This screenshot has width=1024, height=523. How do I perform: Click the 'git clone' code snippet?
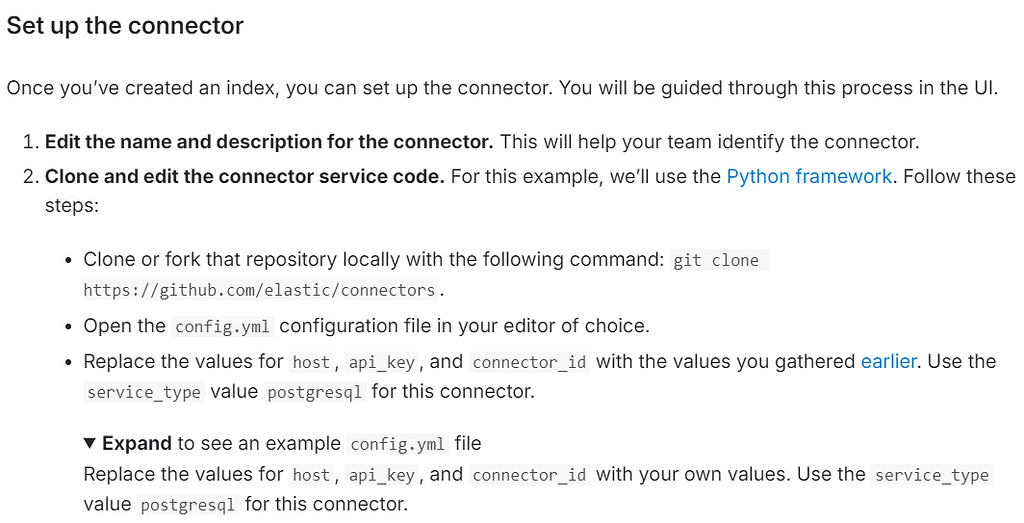[716, 260]
